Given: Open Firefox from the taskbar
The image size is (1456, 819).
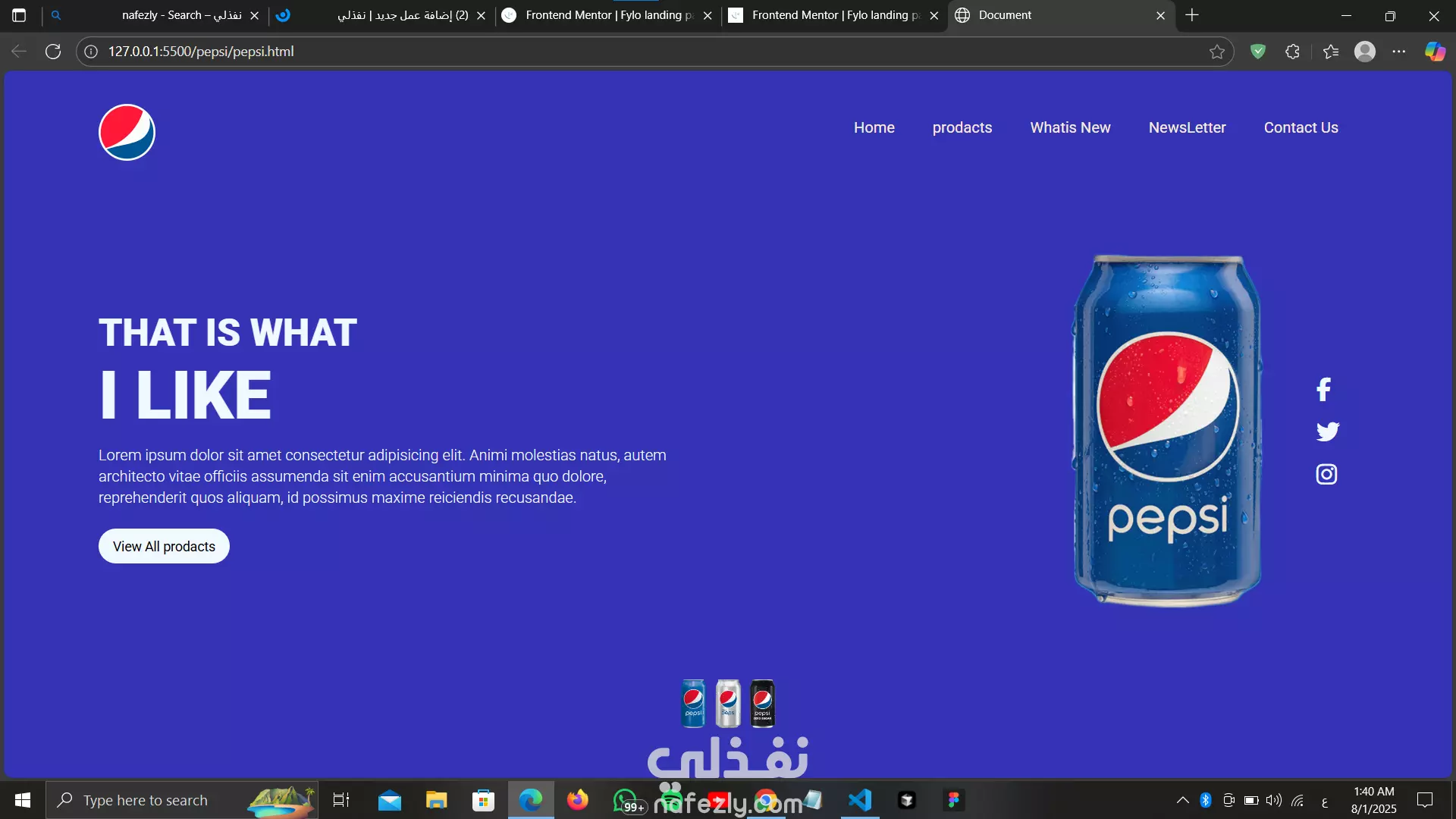Looking at the screenshot, I should (578, 800).
